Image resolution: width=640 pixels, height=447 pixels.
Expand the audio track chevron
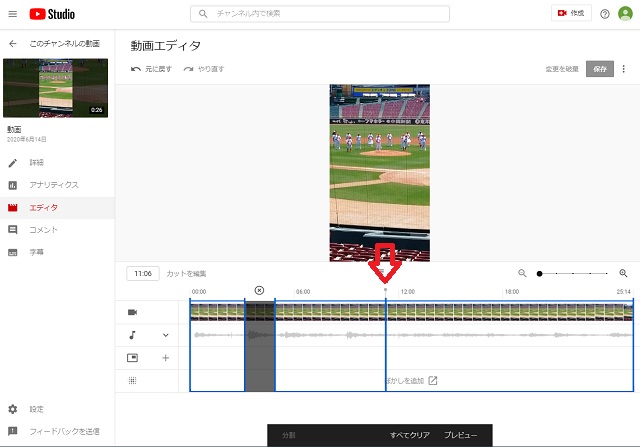pyautogui.click(x=165, y=335)
